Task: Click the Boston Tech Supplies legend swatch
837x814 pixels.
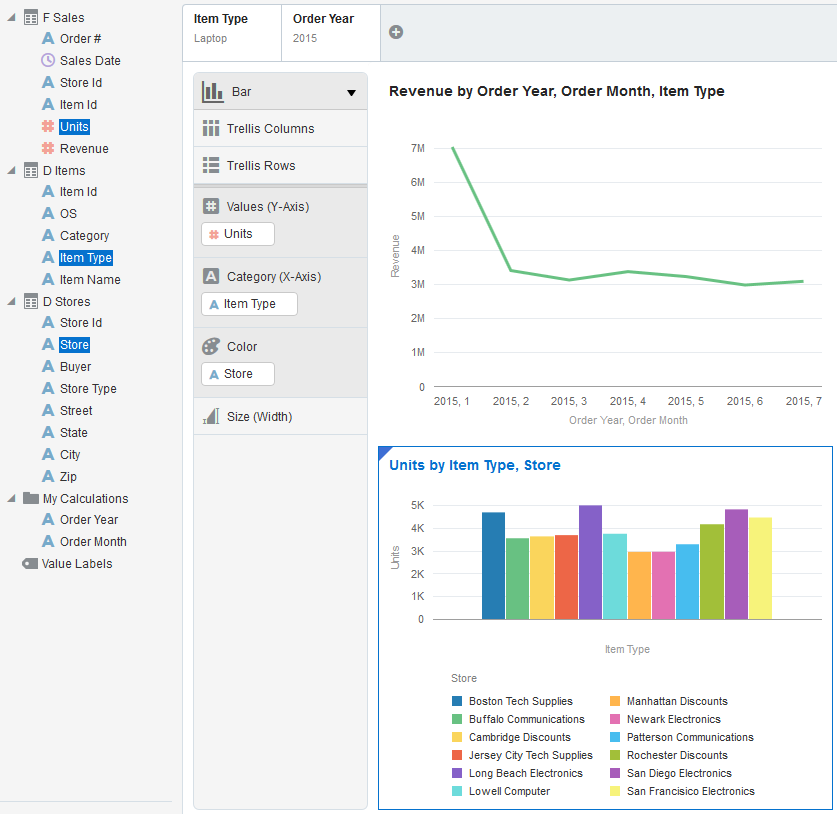Action: pos(457,701)
